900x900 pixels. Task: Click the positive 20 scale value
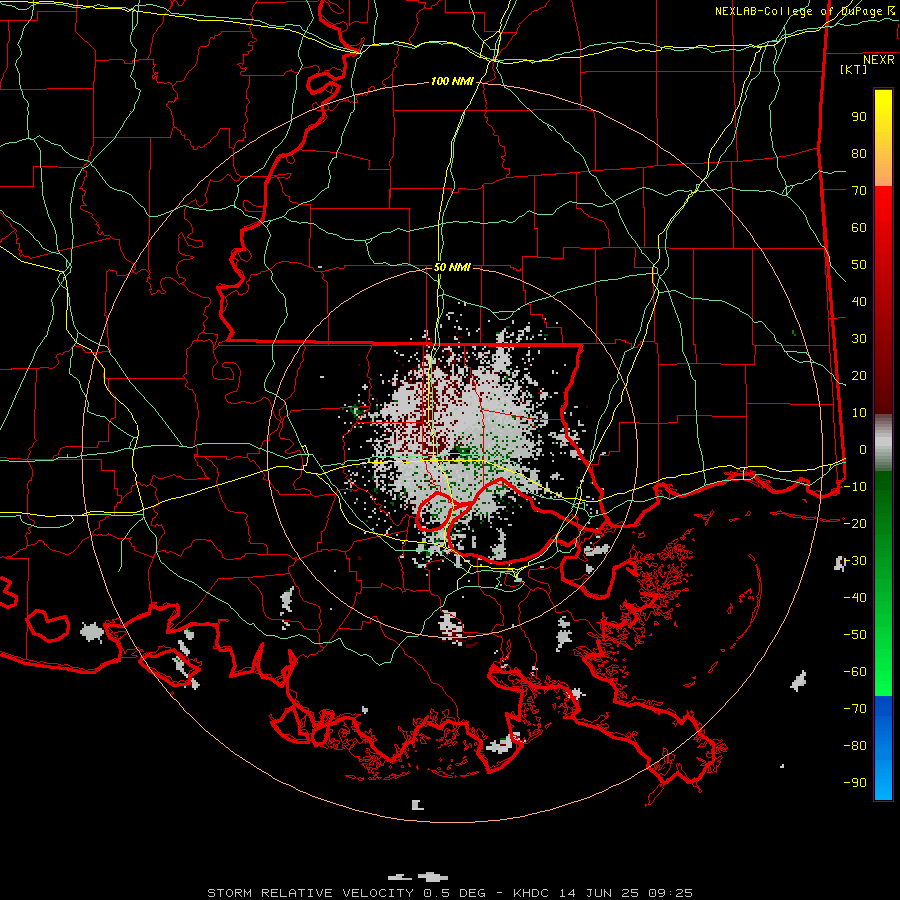[x=859, y=376]
